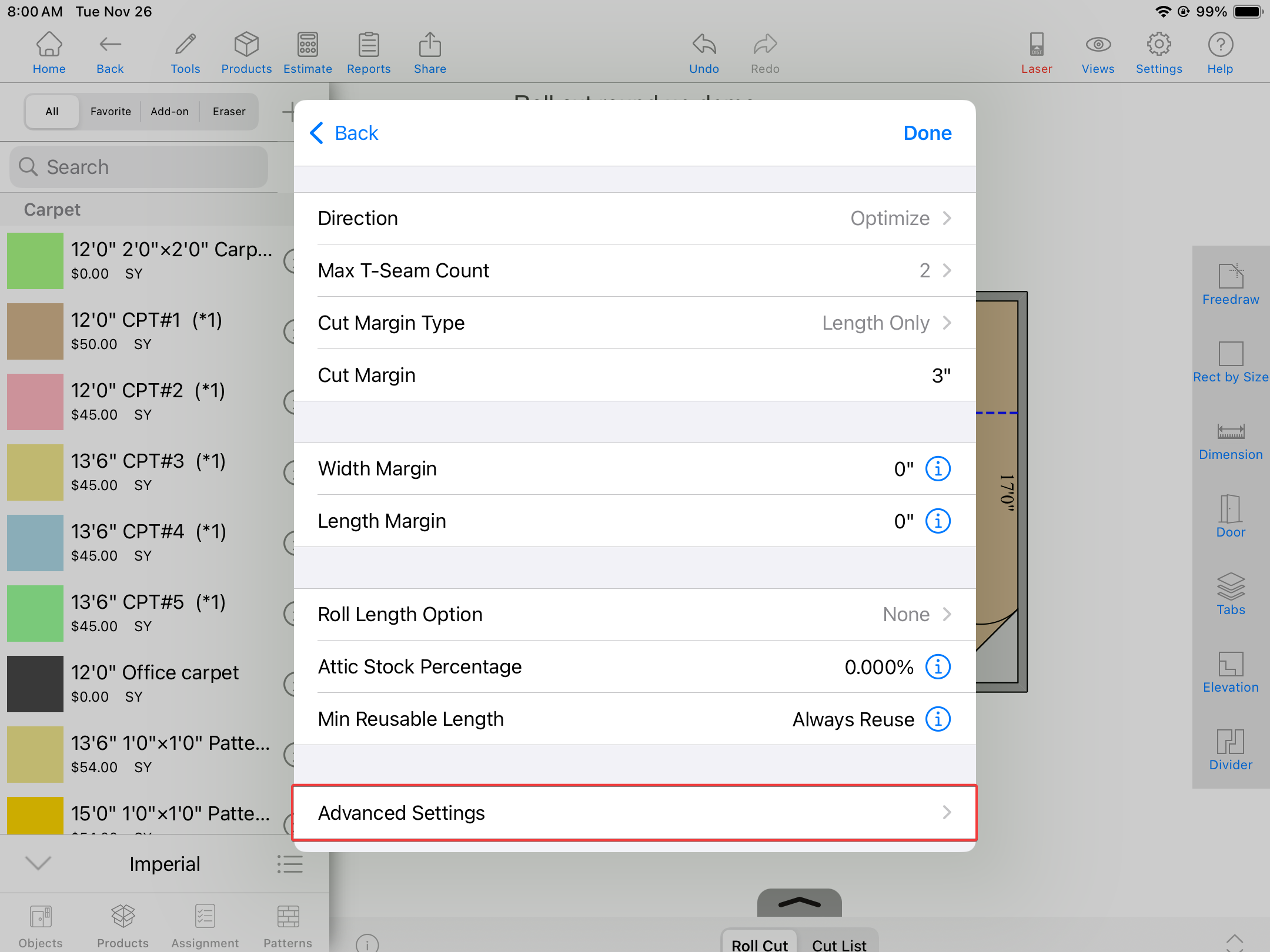The height and width of the screenshot is (952, 1270).
Task: Tap Done to close settings
Action: pos(927,133)
